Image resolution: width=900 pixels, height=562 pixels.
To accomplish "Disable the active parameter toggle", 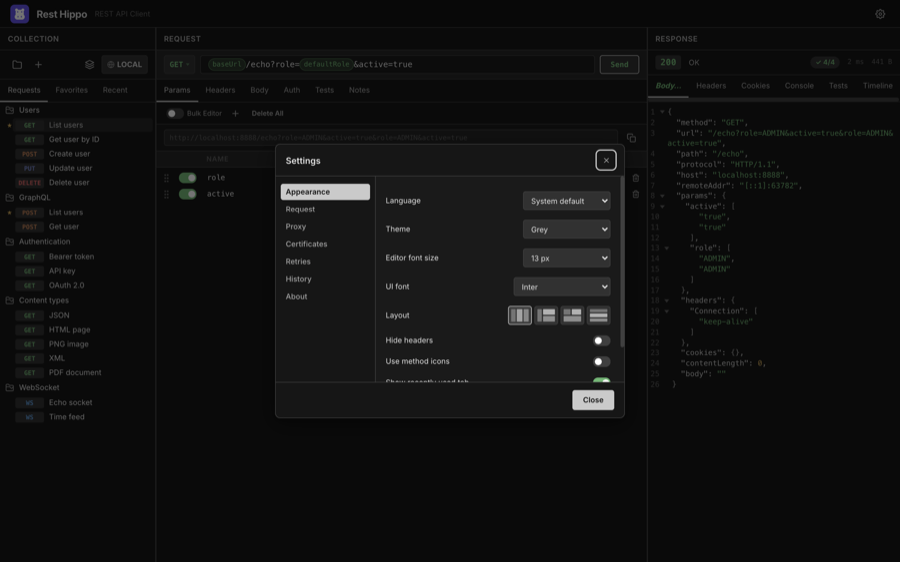I will pos(188,194).
